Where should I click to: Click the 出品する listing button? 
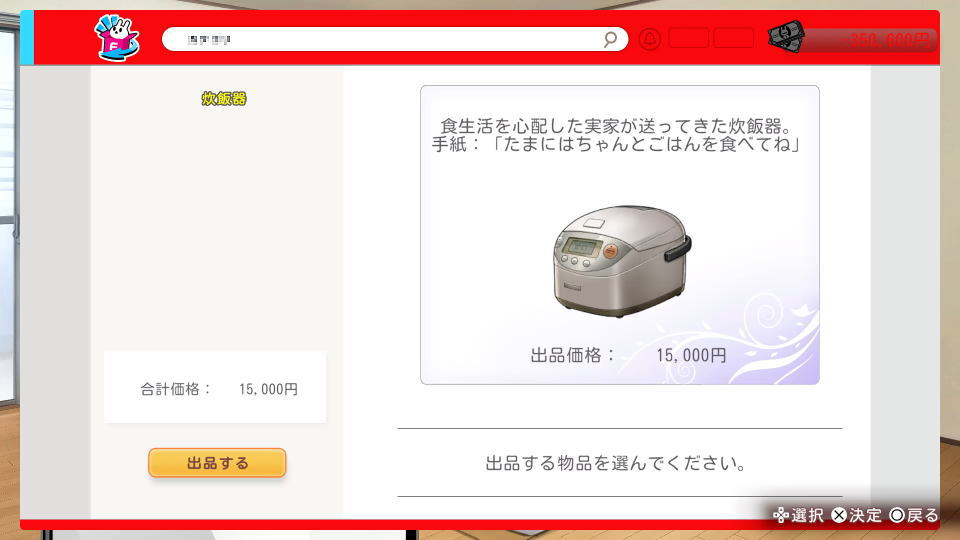pyautogui.click(x=217, y=463)
